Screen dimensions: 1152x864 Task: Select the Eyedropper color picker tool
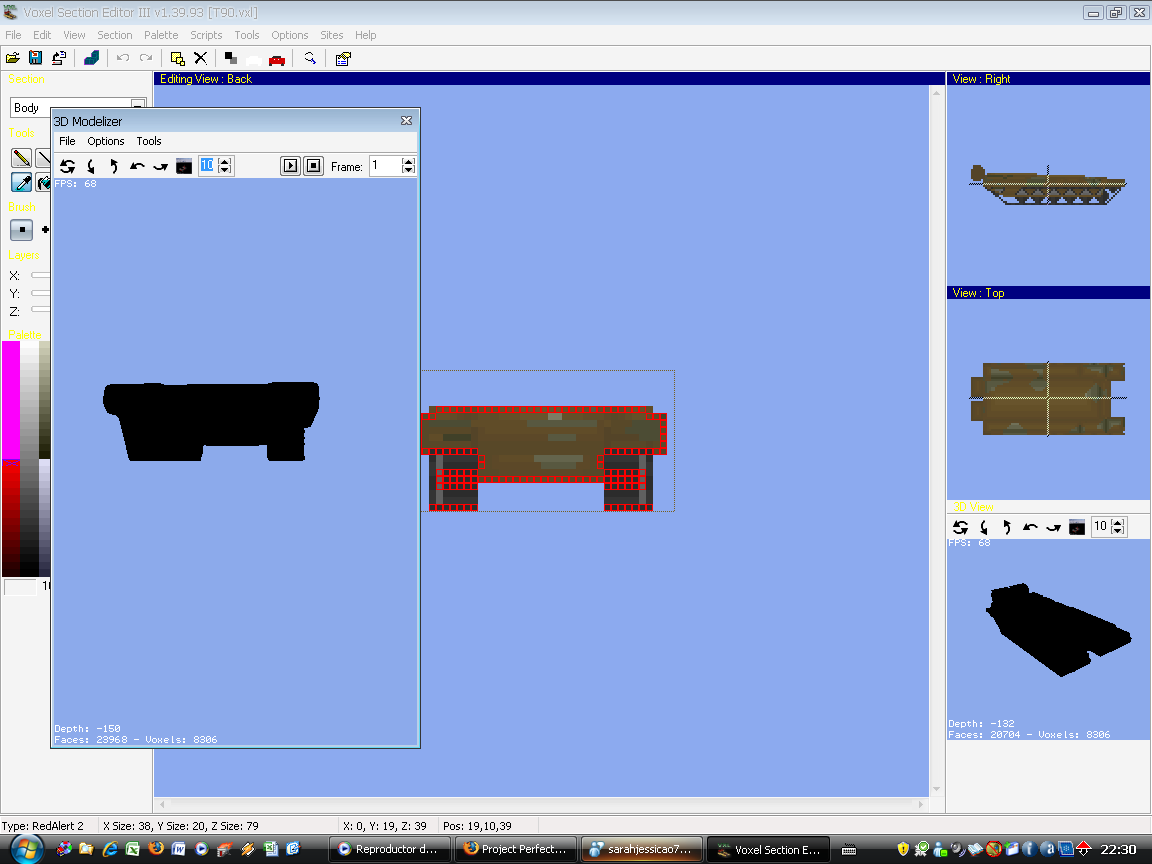(x=21, y=182)
